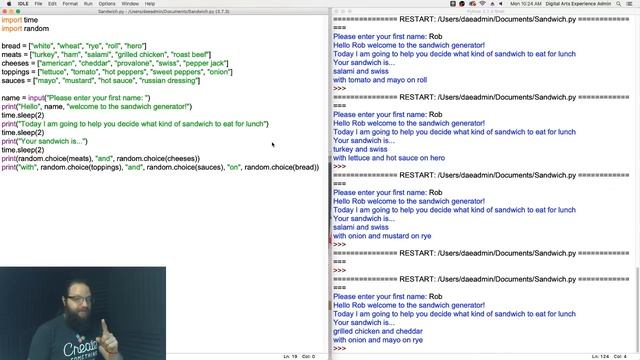Click the bottom '>>>' prompt in the shell

coord(339,349)
